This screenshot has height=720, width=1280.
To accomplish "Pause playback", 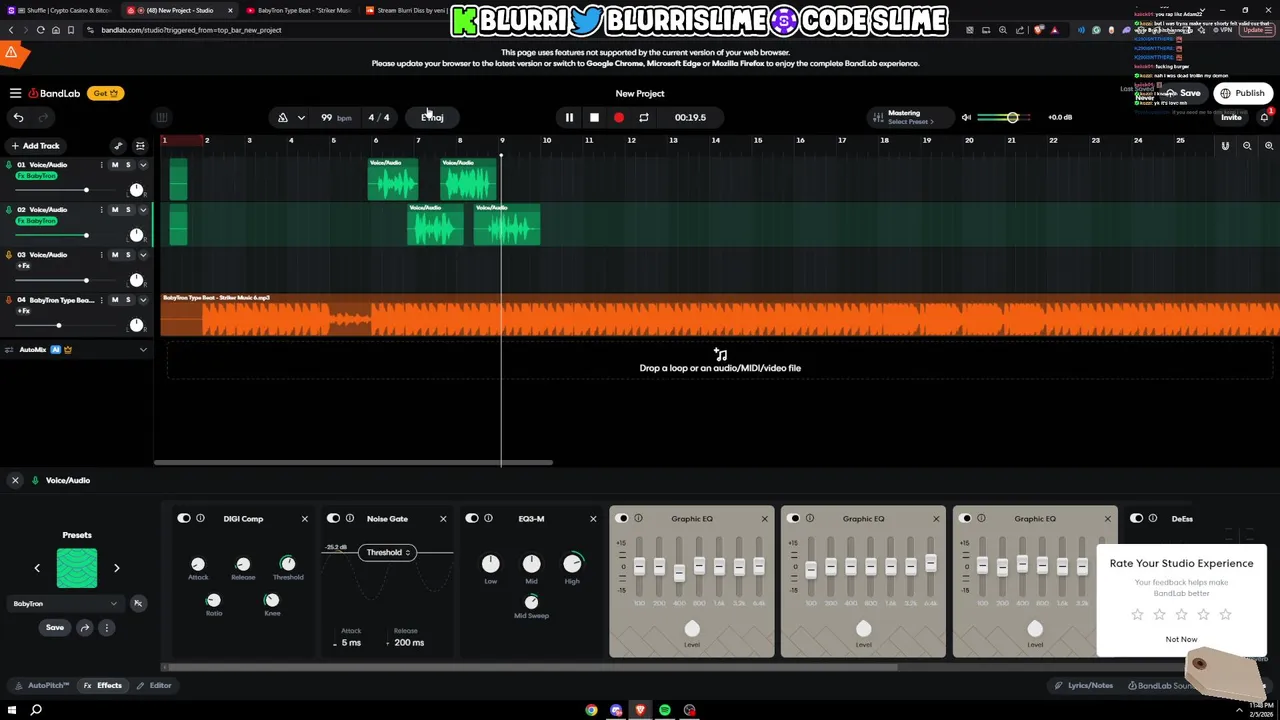I will click(x=569, y=117).
